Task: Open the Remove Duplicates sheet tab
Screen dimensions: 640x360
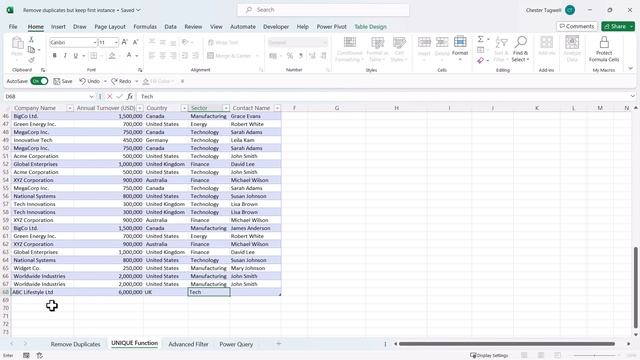Action: point(76,344)
